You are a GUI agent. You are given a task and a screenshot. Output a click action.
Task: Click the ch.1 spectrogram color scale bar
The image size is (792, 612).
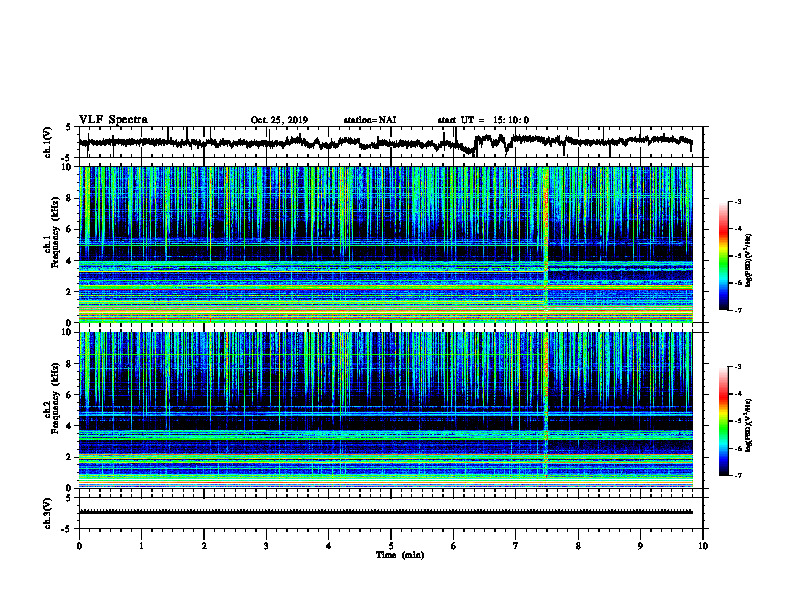click(723, 256)
